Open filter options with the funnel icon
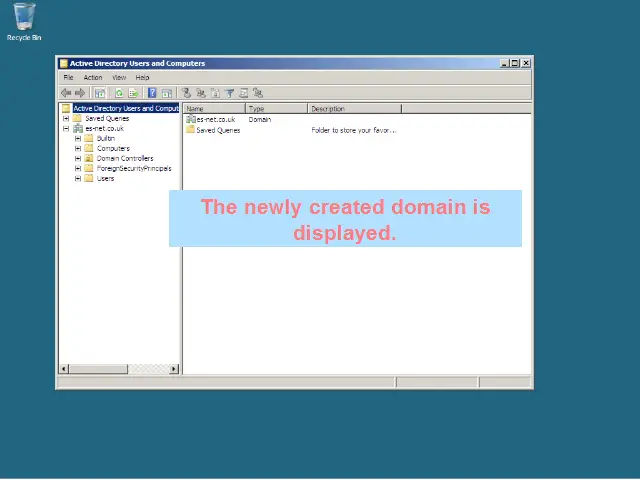The height and width of the screenshot is (480, 640). click(230, 93)
